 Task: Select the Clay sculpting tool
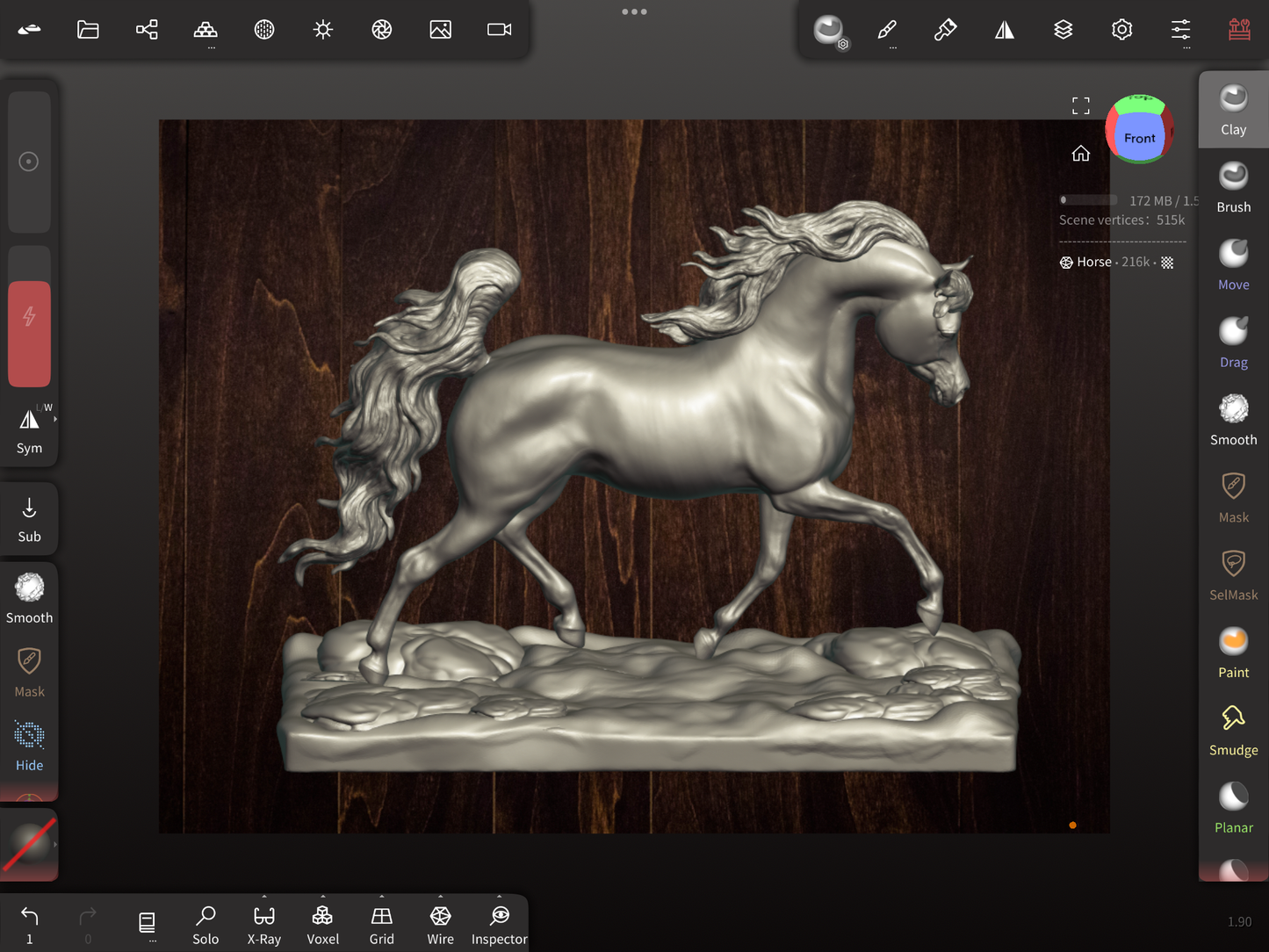(1233, 110)
